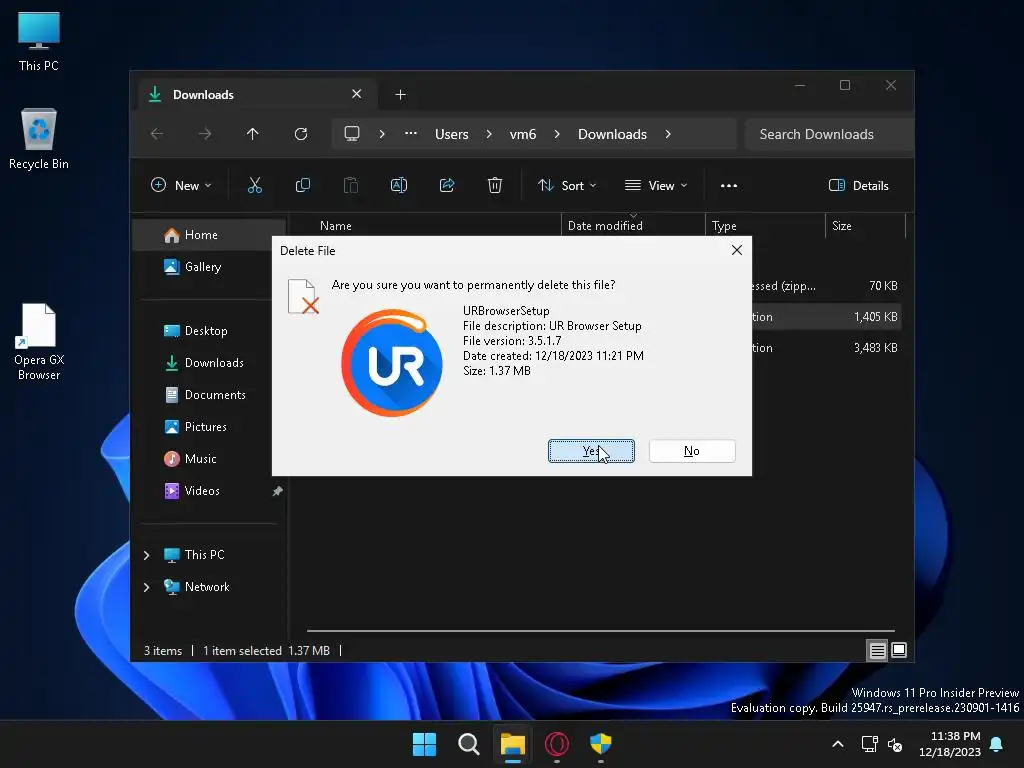Open the View dropdown menu
The height and width of the screenshot is (768, 1024).
coord(656,185)
